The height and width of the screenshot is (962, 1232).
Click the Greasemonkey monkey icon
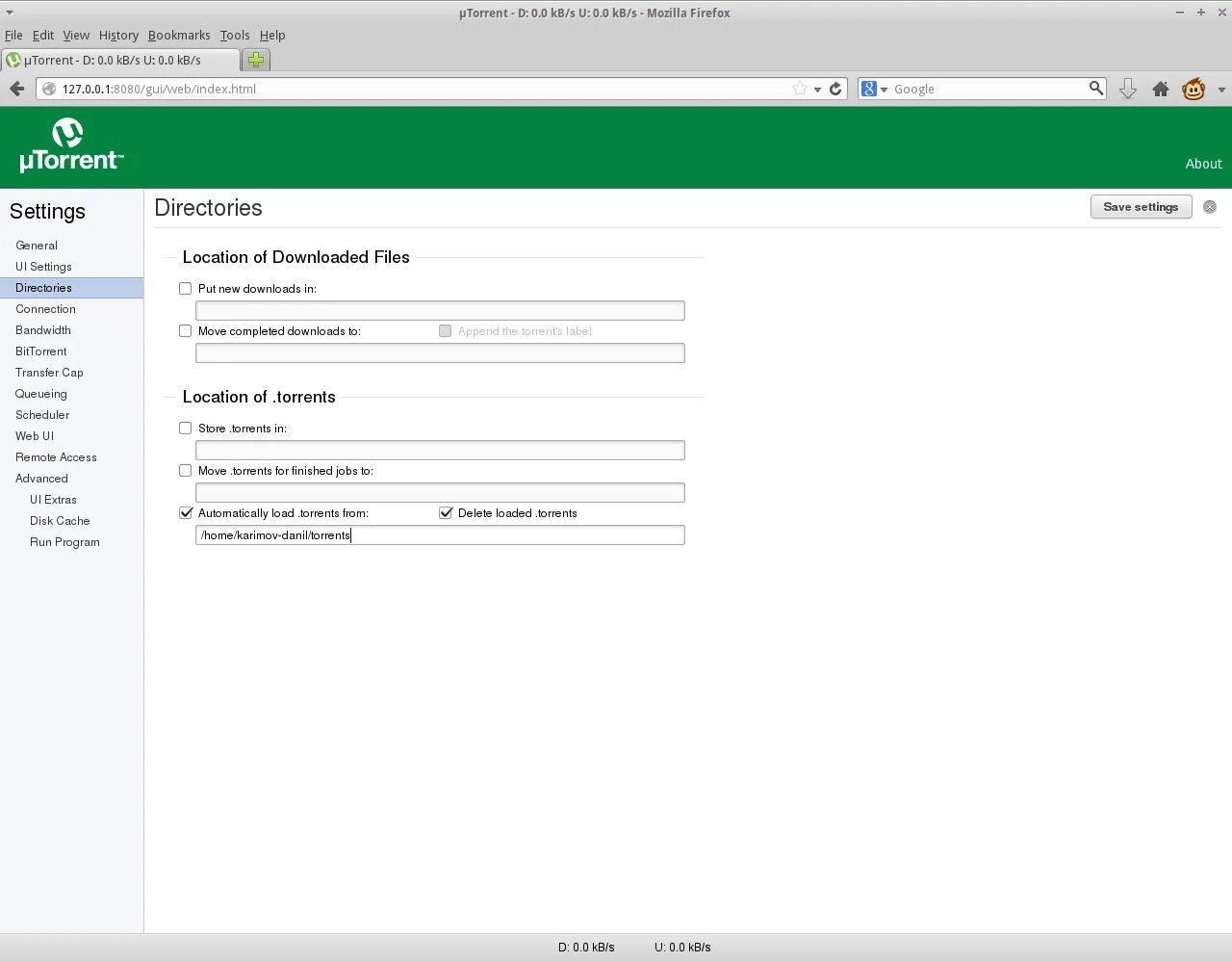[1193, 89]
